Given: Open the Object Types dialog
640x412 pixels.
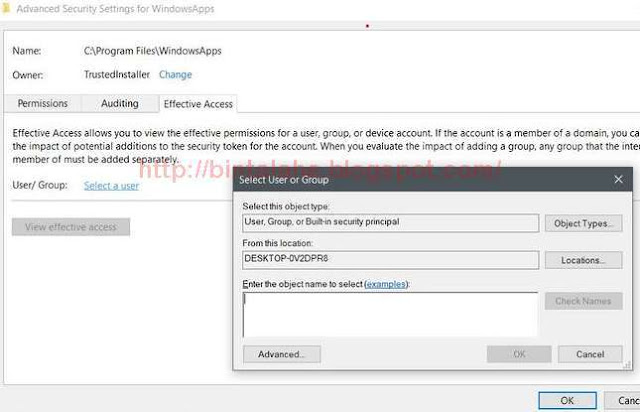Looking at the screenshot, I should point(583,223).
